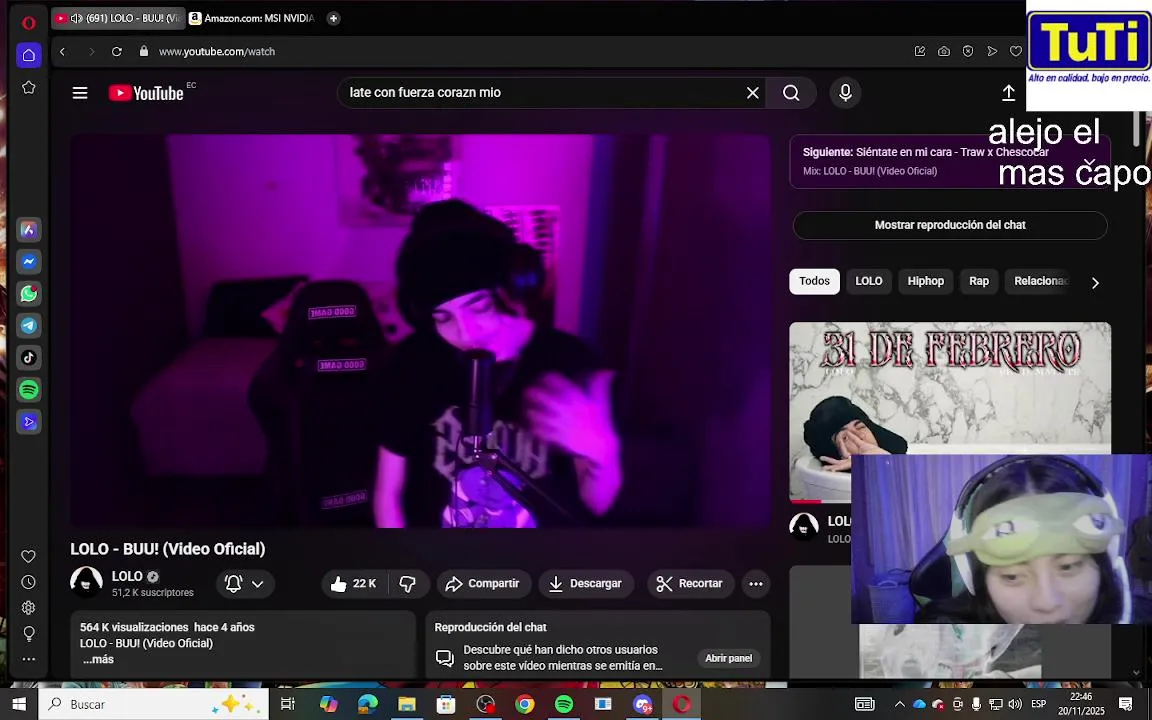This screenshot has width=1152, height=720.
Task: Open Pinboards heart in Opera sidebar
Action: 29,556
